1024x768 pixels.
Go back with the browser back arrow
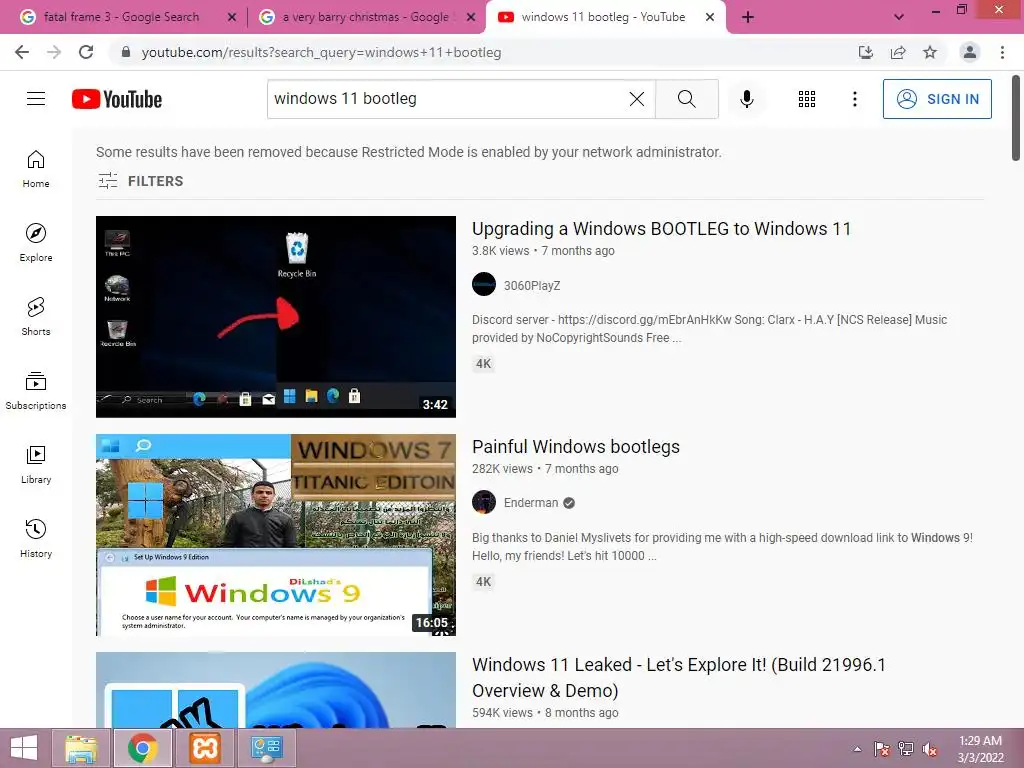(22, 52)
